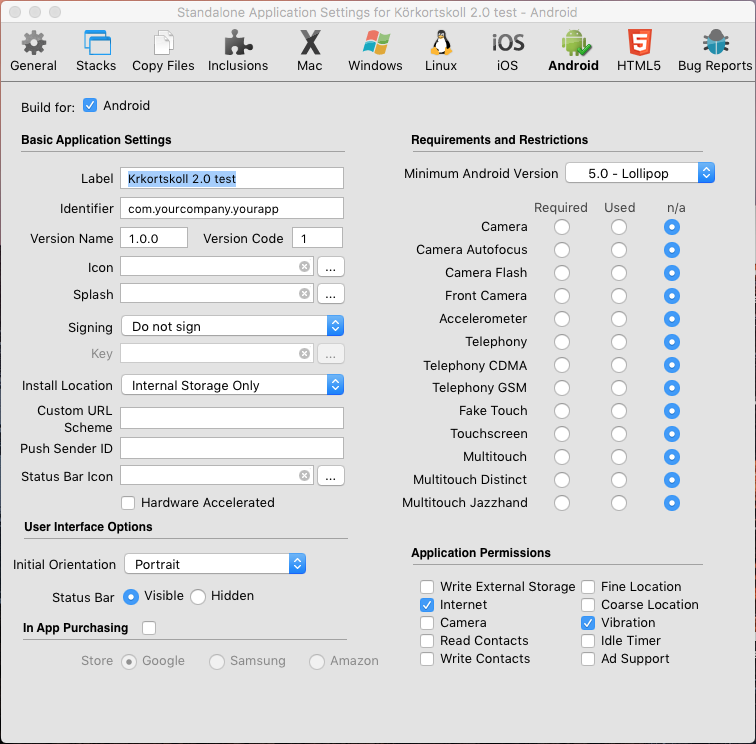
Task: Select the Mac build settings
Action: pos(310,50)
